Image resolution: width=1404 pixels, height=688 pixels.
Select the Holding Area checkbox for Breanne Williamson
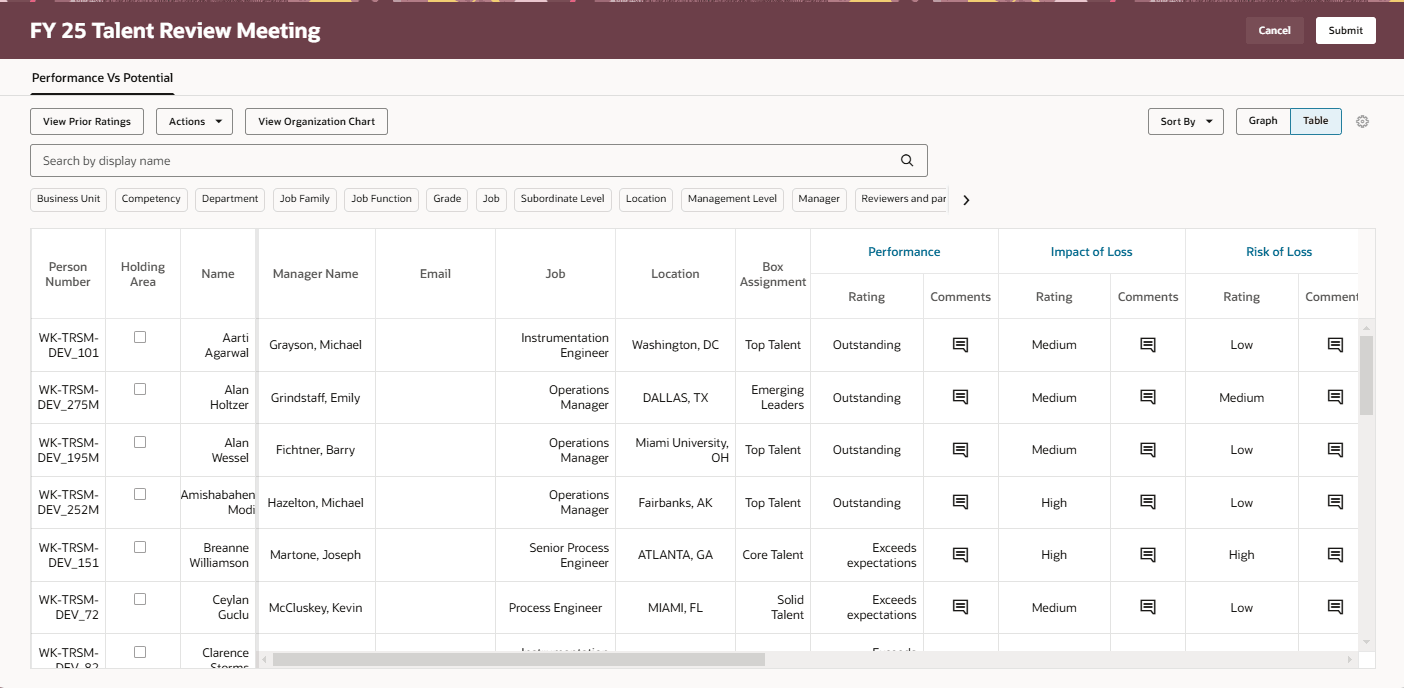pos(140,545)
